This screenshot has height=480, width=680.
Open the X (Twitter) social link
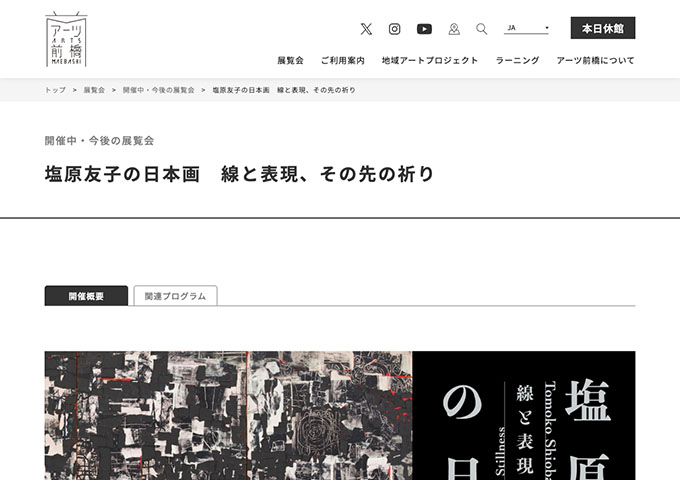click(366, 29)
